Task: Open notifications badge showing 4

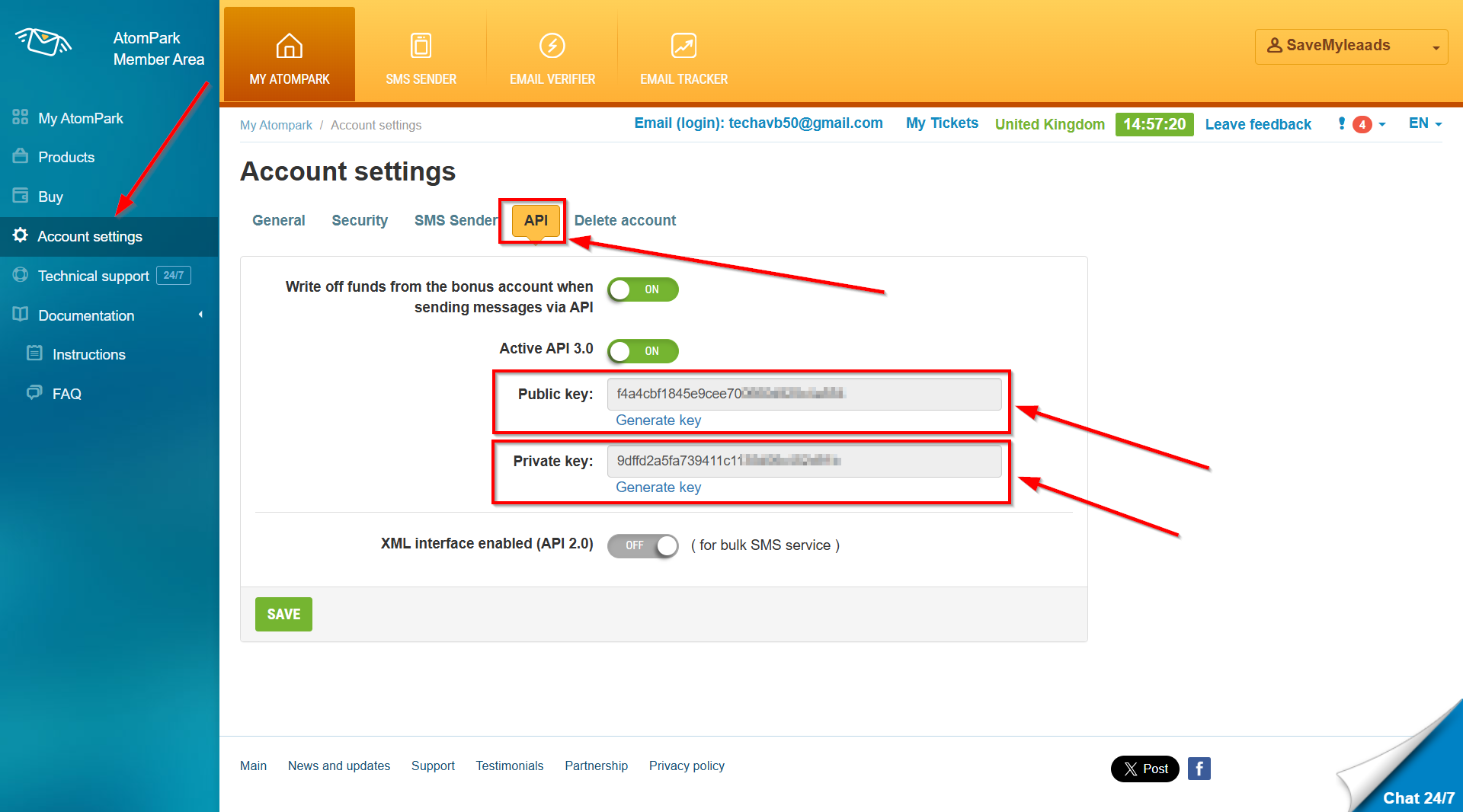Action: pos(1362,124)
